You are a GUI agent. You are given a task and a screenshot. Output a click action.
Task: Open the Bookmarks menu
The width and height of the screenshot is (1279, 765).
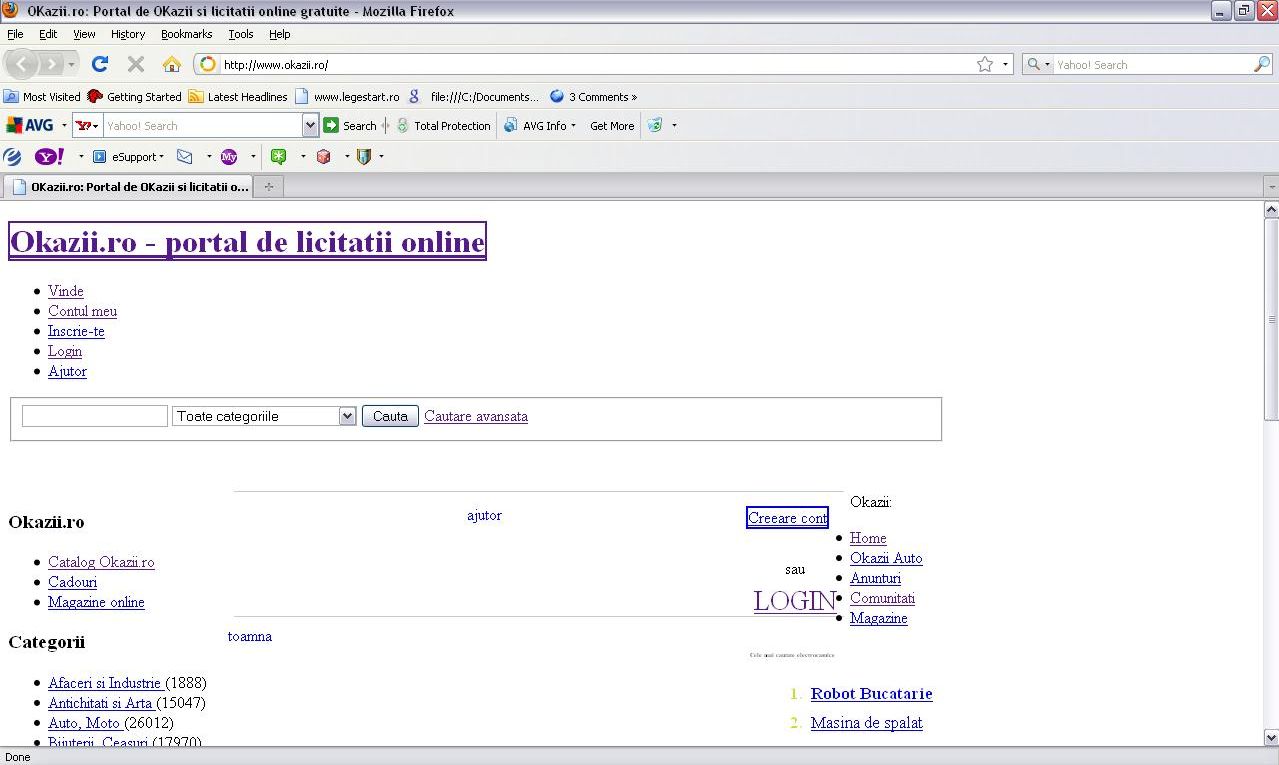(x=186, y=34)
